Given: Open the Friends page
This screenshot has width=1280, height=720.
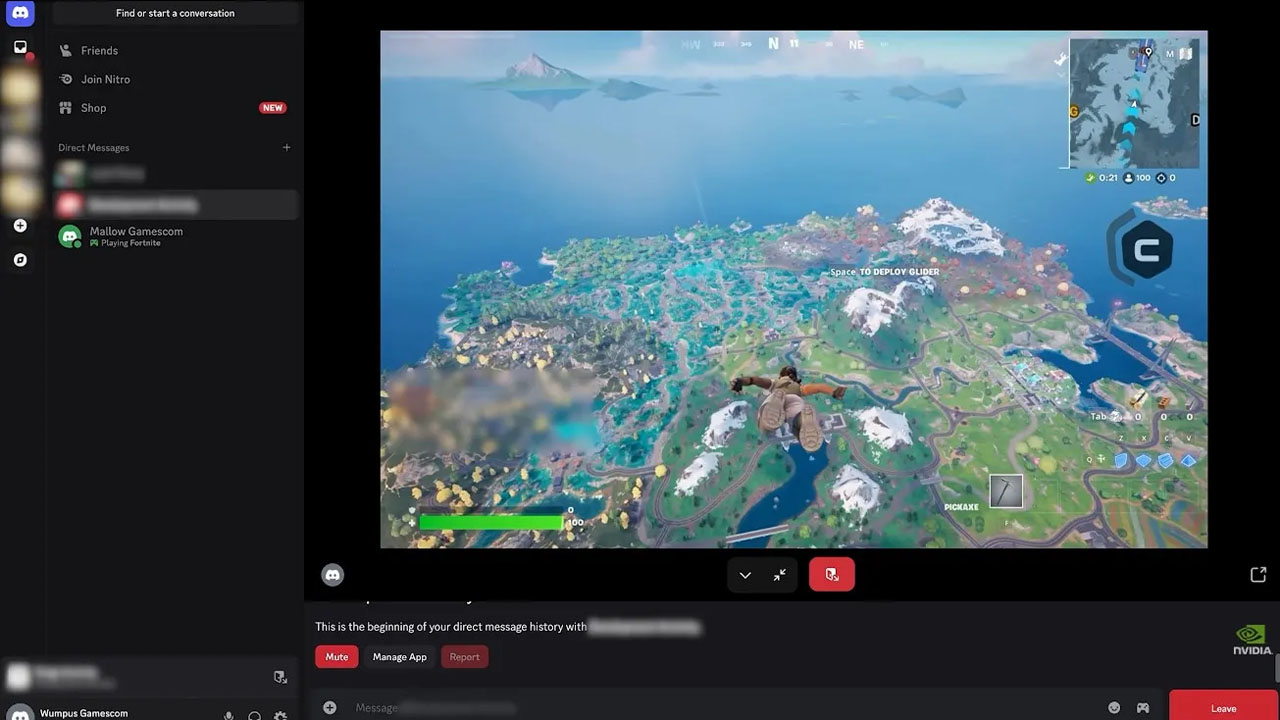Looking at the screenshot, I should point(101,50).
